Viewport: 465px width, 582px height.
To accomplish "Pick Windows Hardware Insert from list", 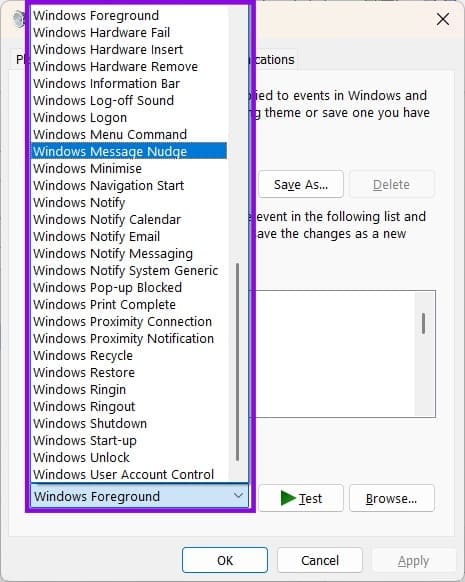I will point(129,50).
